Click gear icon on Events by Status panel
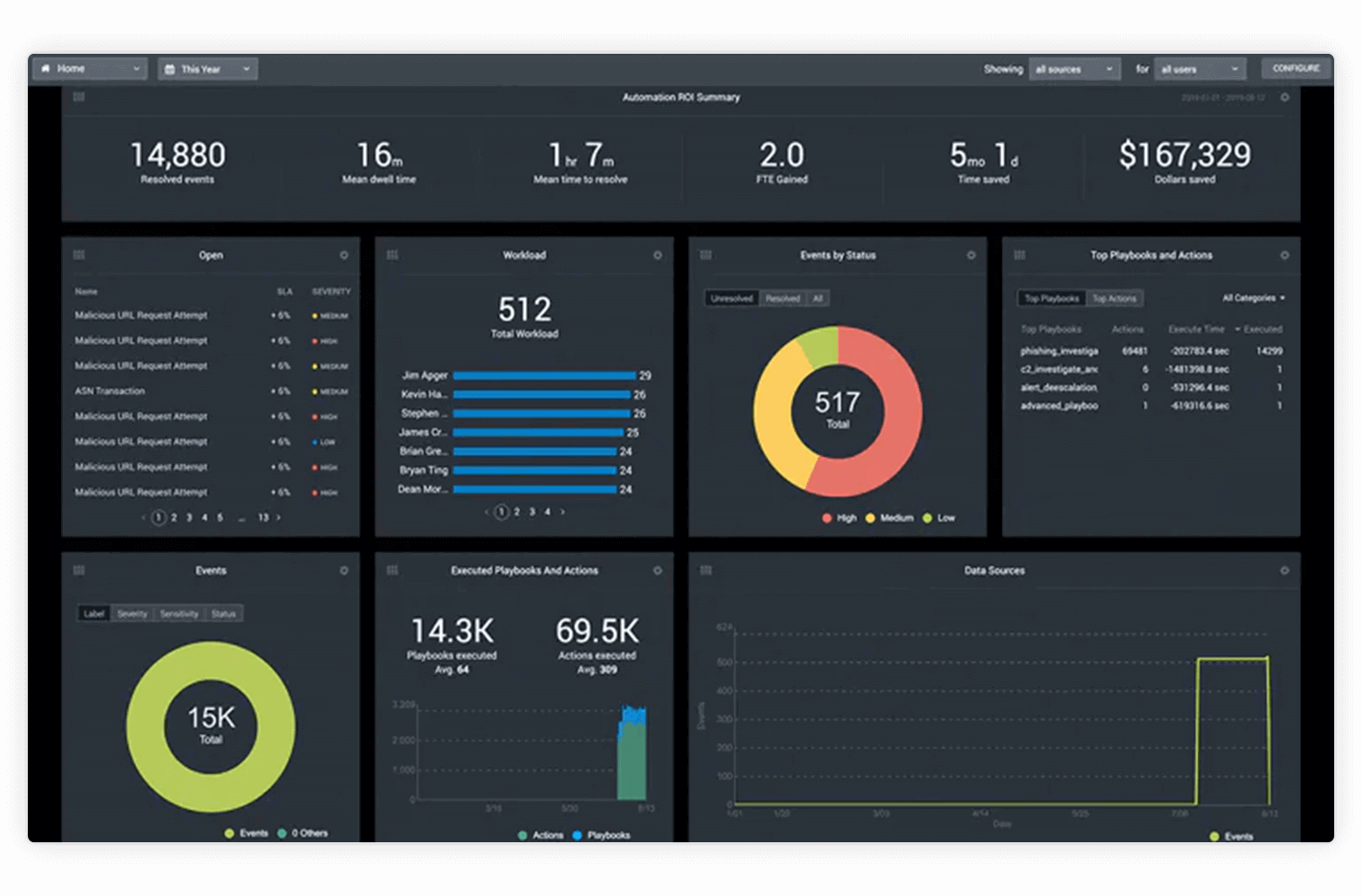The image size is (1362, 896). tap(971, 255)
